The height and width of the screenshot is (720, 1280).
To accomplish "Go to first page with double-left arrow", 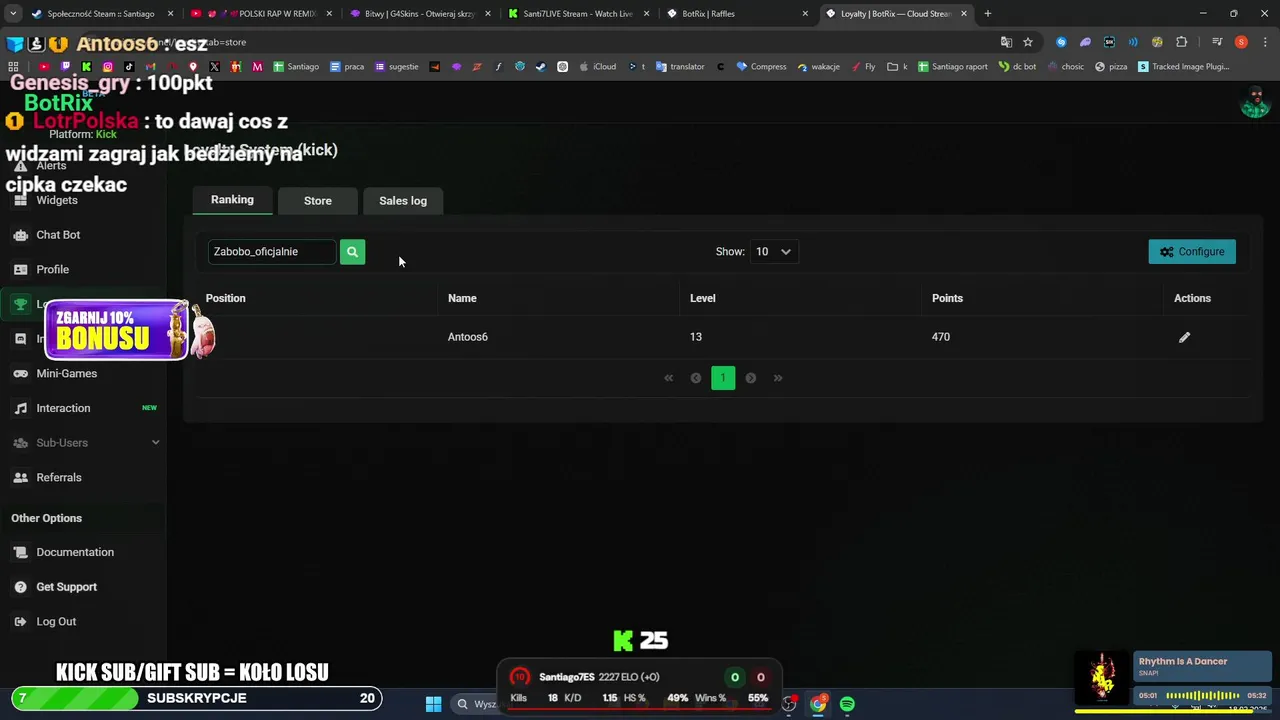I will tap(669, 378).
